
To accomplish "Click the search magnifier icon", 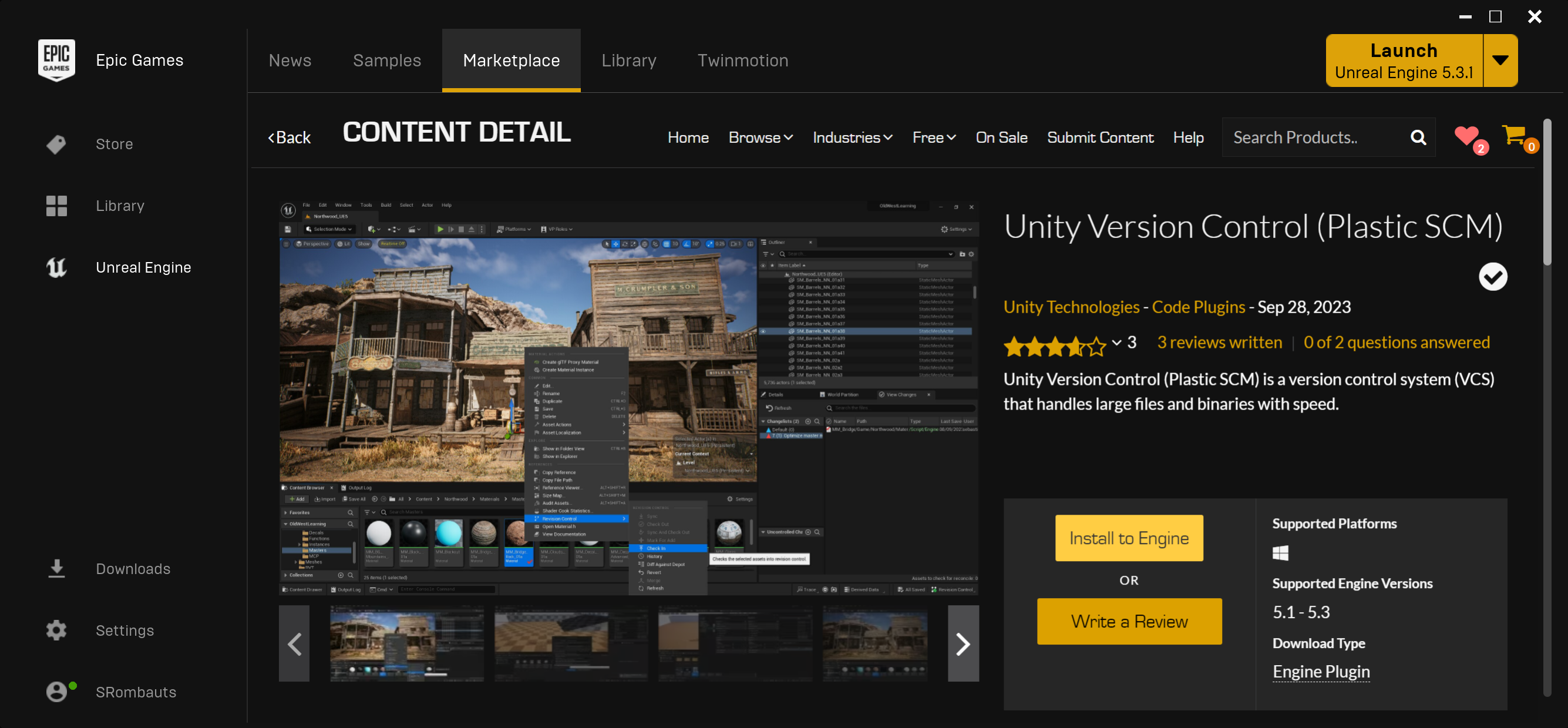I will click(1418, 137).
